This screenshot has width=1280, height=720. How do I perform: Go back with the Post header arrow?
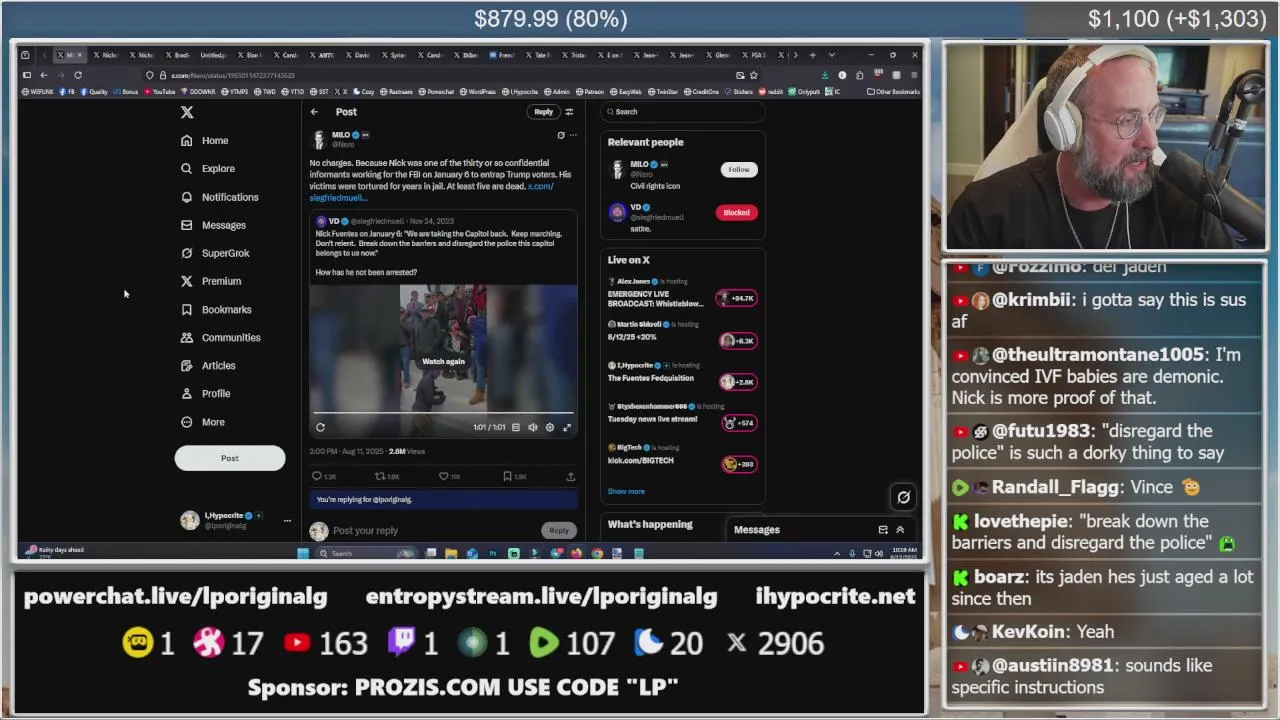314,112
